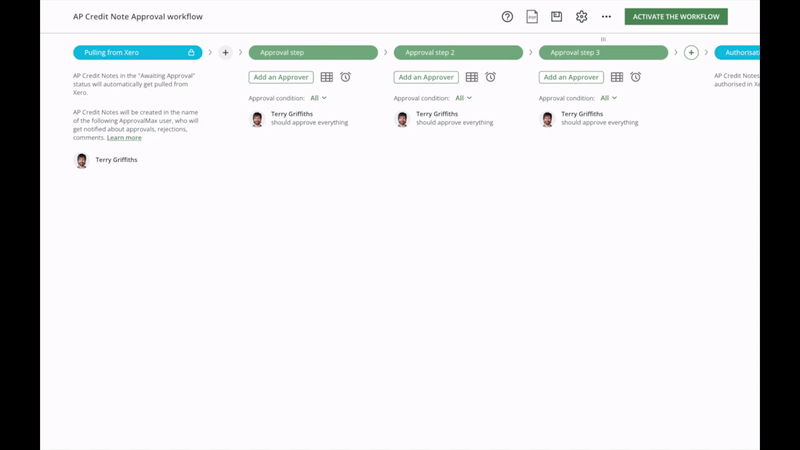800x450 pixels.
Task: Save the workflow with the disk icon
Action: pyautogui.click(x=557, y=17)
